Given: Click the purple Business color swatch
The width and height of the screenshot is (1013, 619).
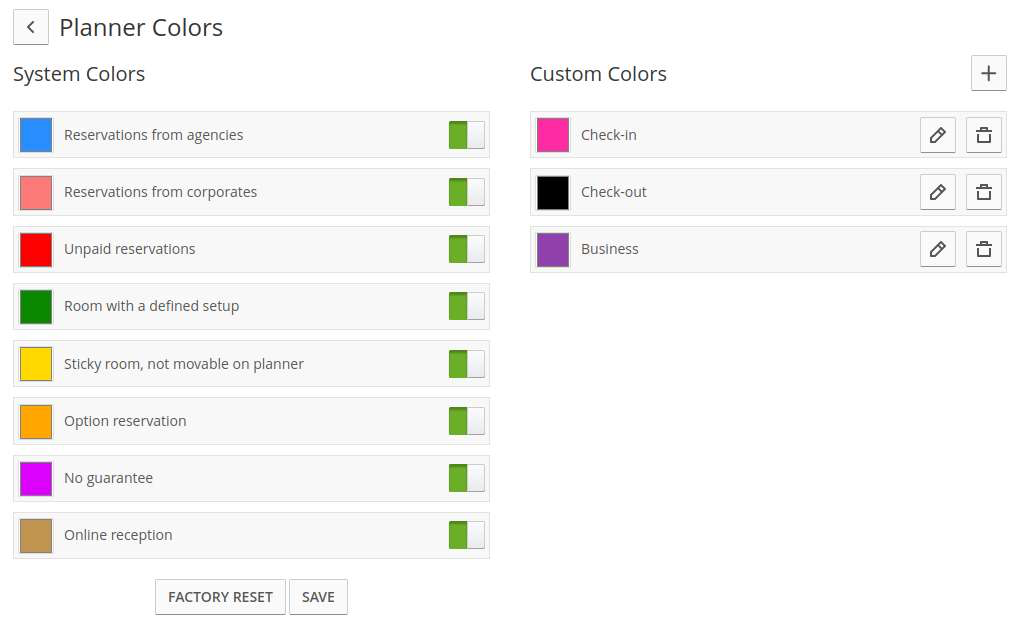Looking at the screenshot, I should tap(553, 249).
